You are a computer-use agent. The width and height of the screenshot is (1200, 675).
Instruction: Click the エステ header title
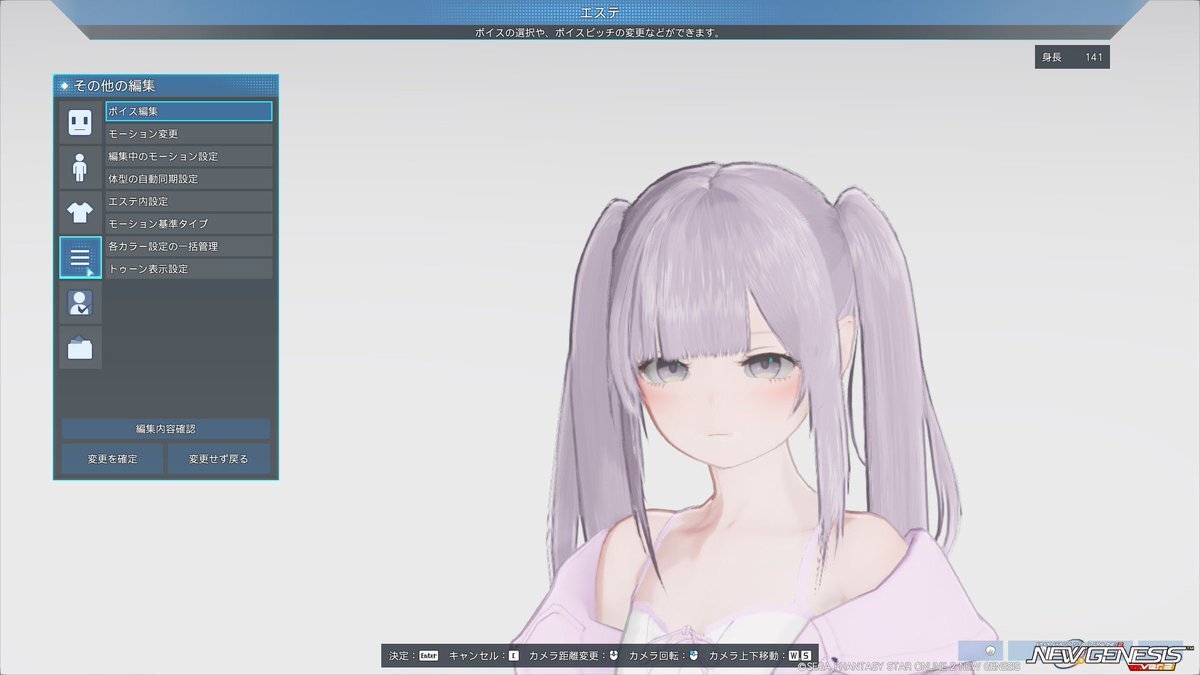(x=599, y=12)
